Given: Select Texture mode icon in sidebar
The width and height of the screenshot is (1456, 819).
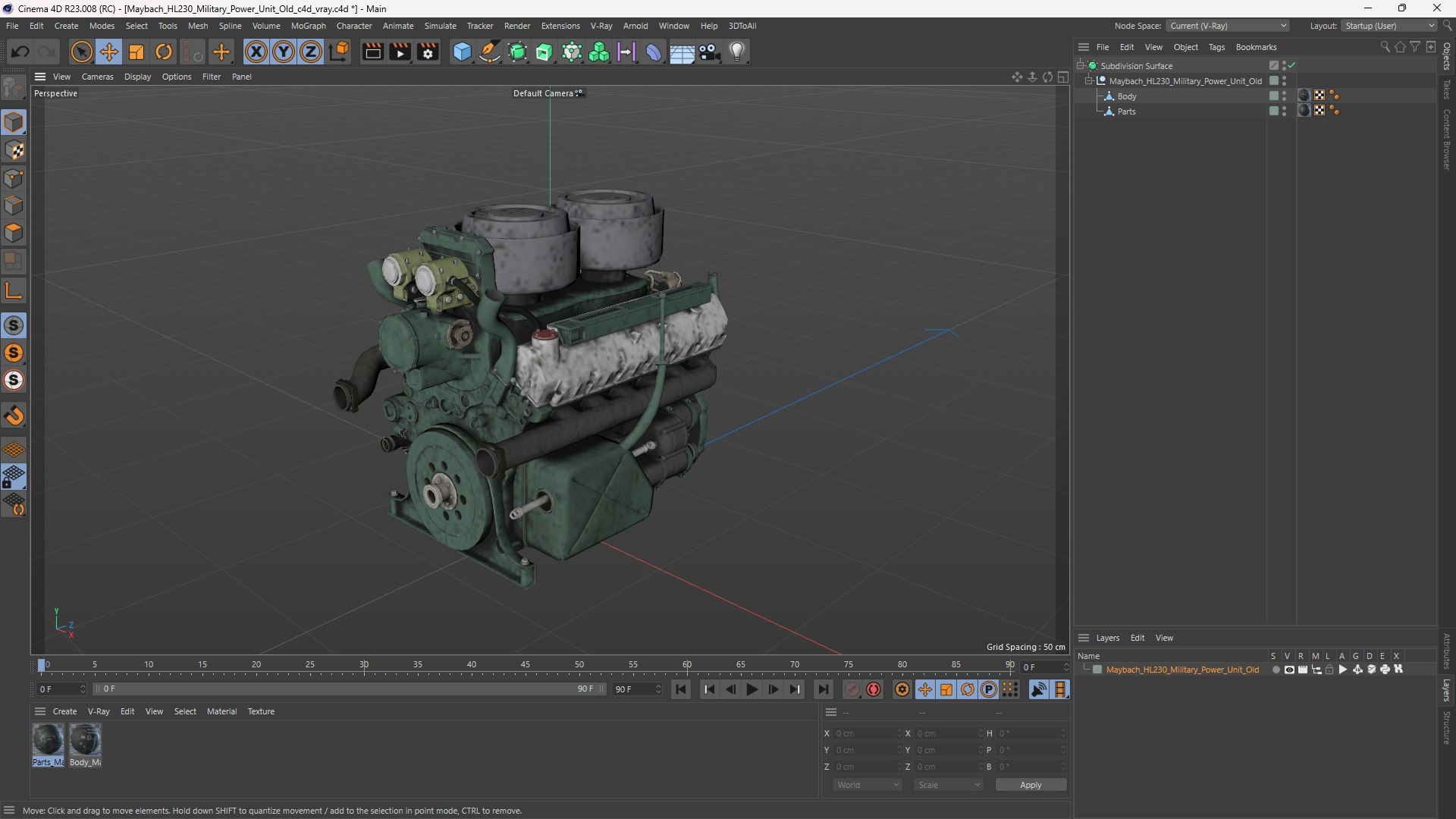Looking at the screenshot, I should 14,150.
